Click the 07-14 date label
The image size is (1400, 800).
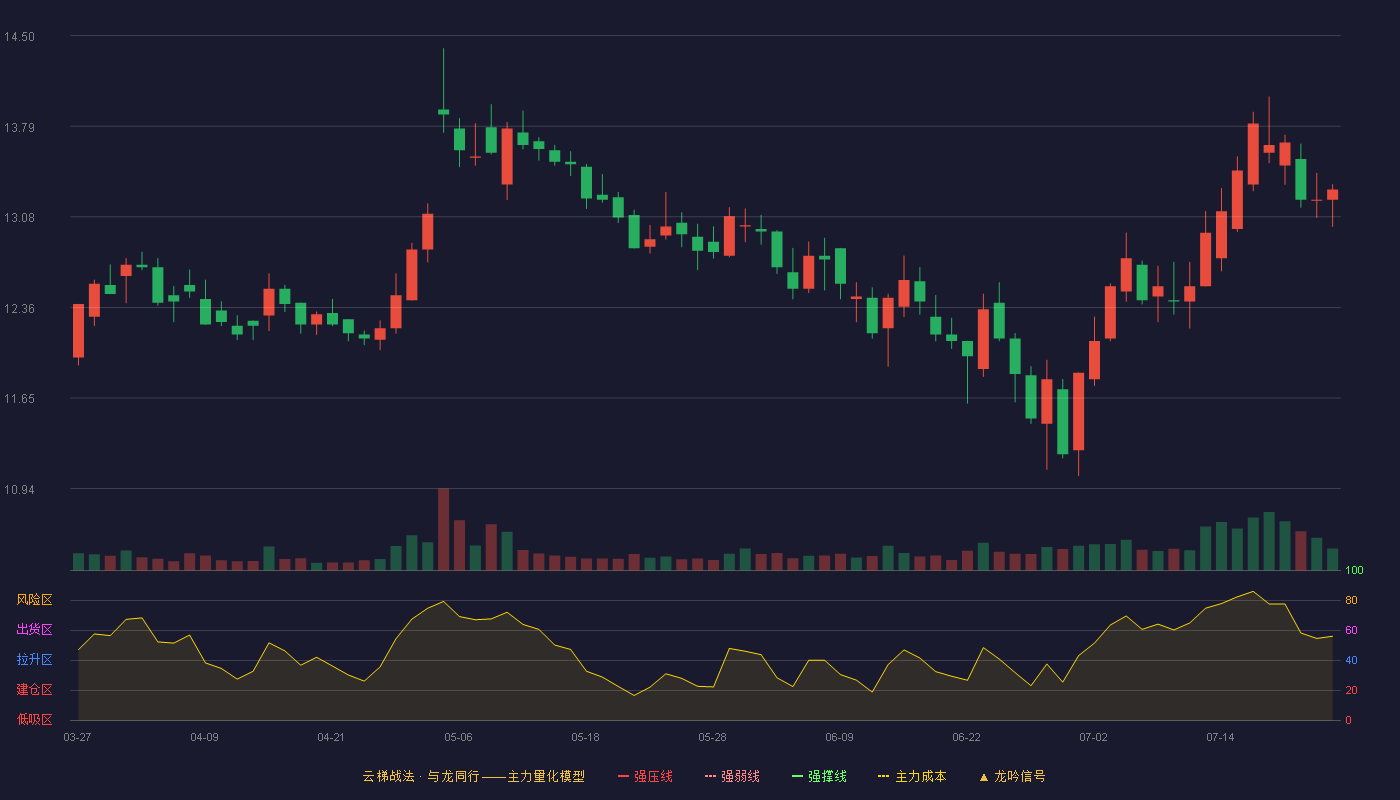tap(1220, 737)
